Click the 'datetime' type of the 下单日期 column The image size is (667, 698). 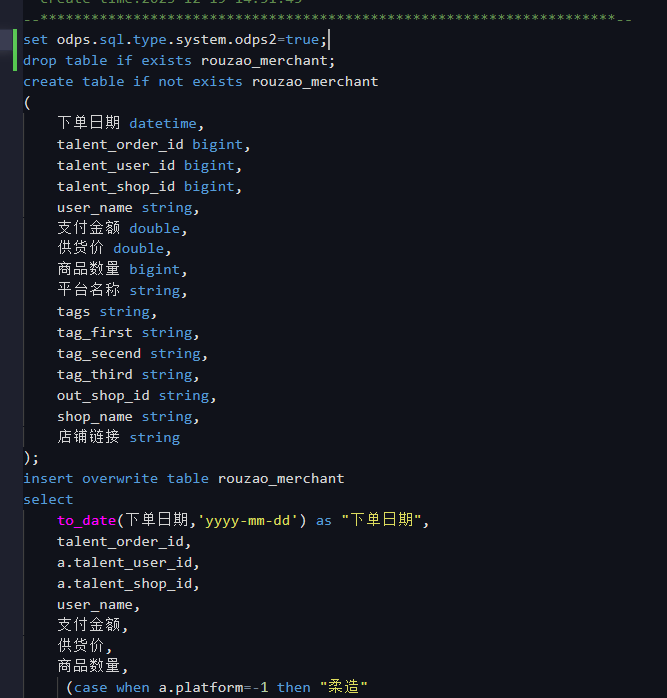point(163,123)
